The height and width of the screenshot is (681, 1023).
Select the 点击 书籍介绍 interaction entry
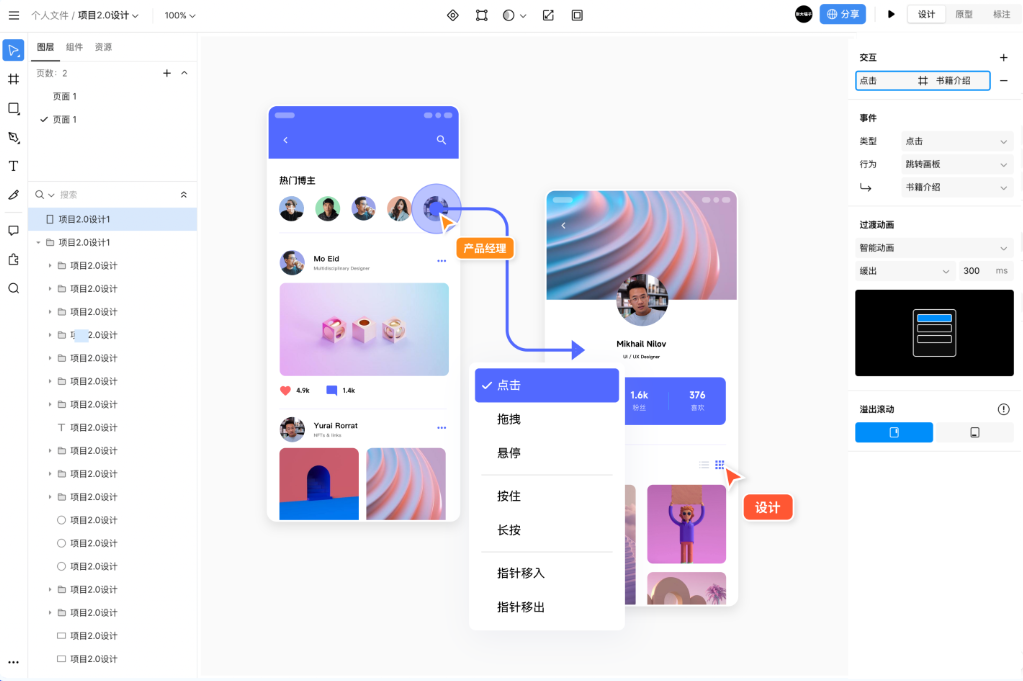click(923, 81)
